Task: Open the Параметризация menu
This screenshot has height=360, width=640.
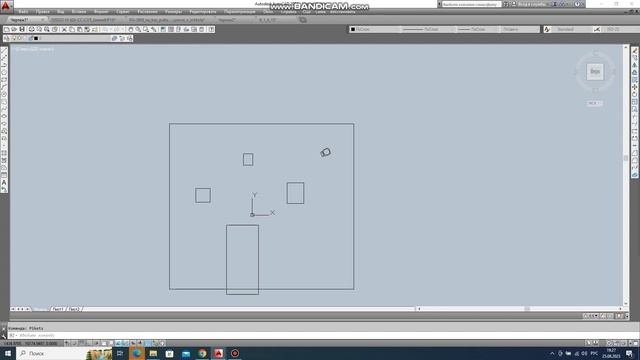Action: [x=240, y=12]
